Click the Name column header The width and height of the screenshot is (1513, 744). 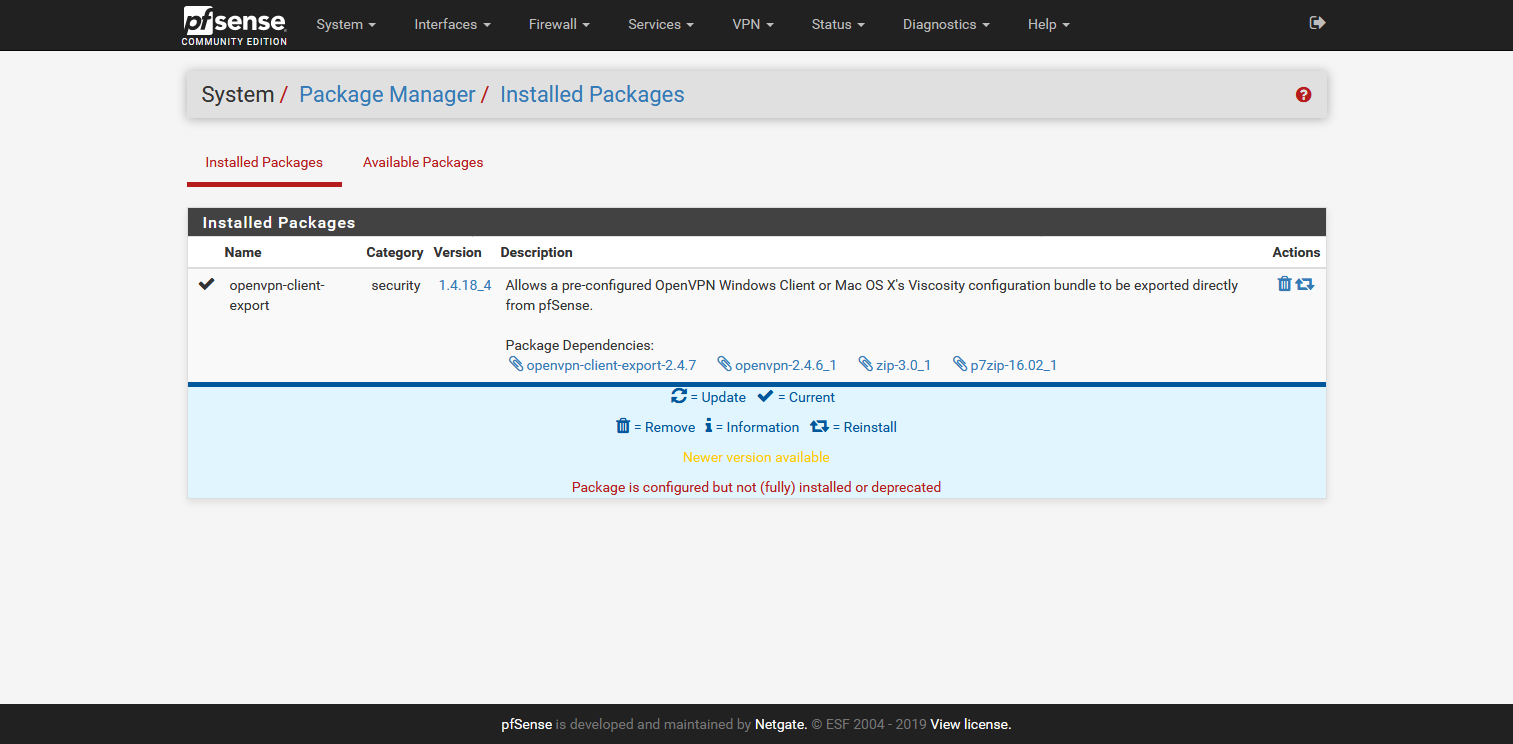(243, 252)
